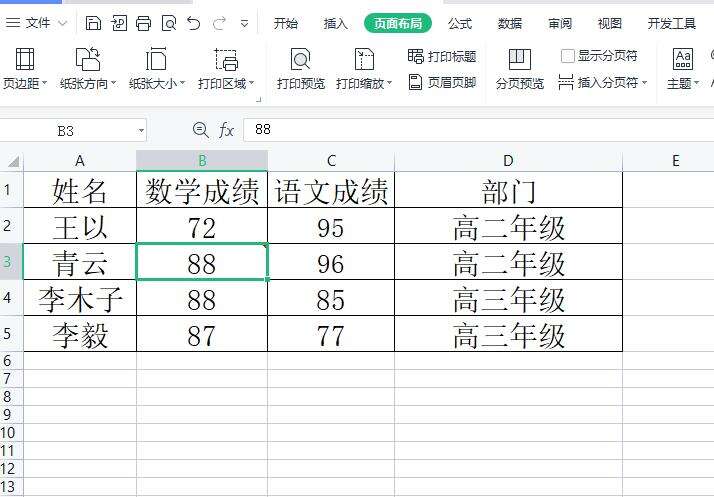This screenshot has width=714, height=497.
Task: Click the 页眉页脚 button
Action: [x=442, y=82]
